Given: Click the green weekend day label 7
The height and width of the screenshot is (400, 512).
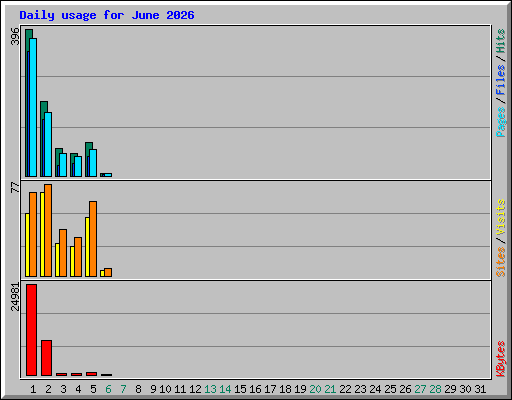Looking at the screenshot, I should pyautogui.click(x=123, y=389).
